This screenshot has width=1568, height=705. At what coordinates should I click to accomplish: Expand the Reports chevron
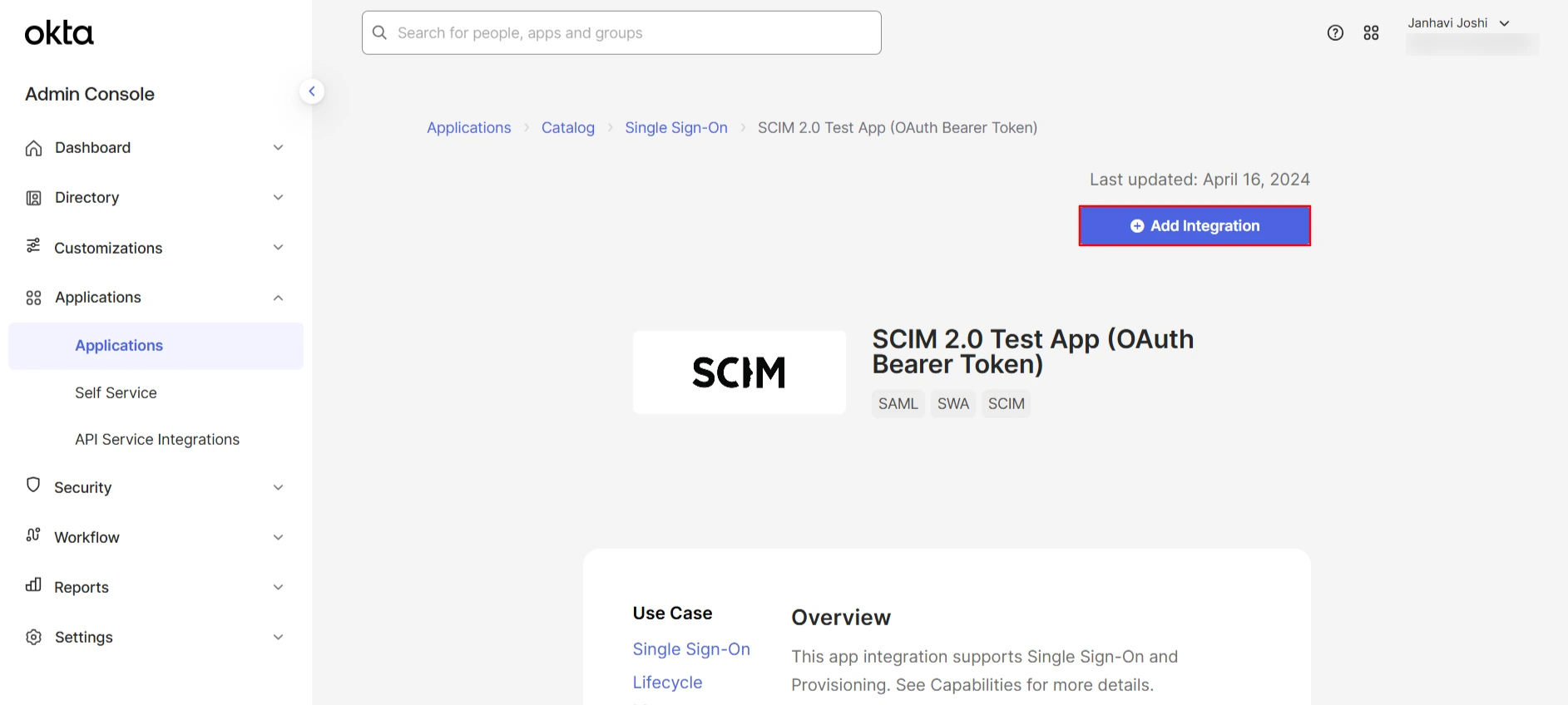279,587
